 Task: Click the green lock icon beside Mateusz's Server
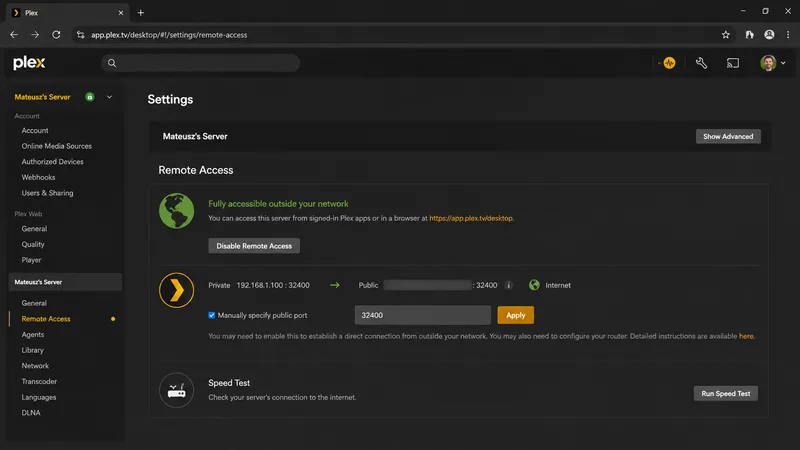click(90, 97)
